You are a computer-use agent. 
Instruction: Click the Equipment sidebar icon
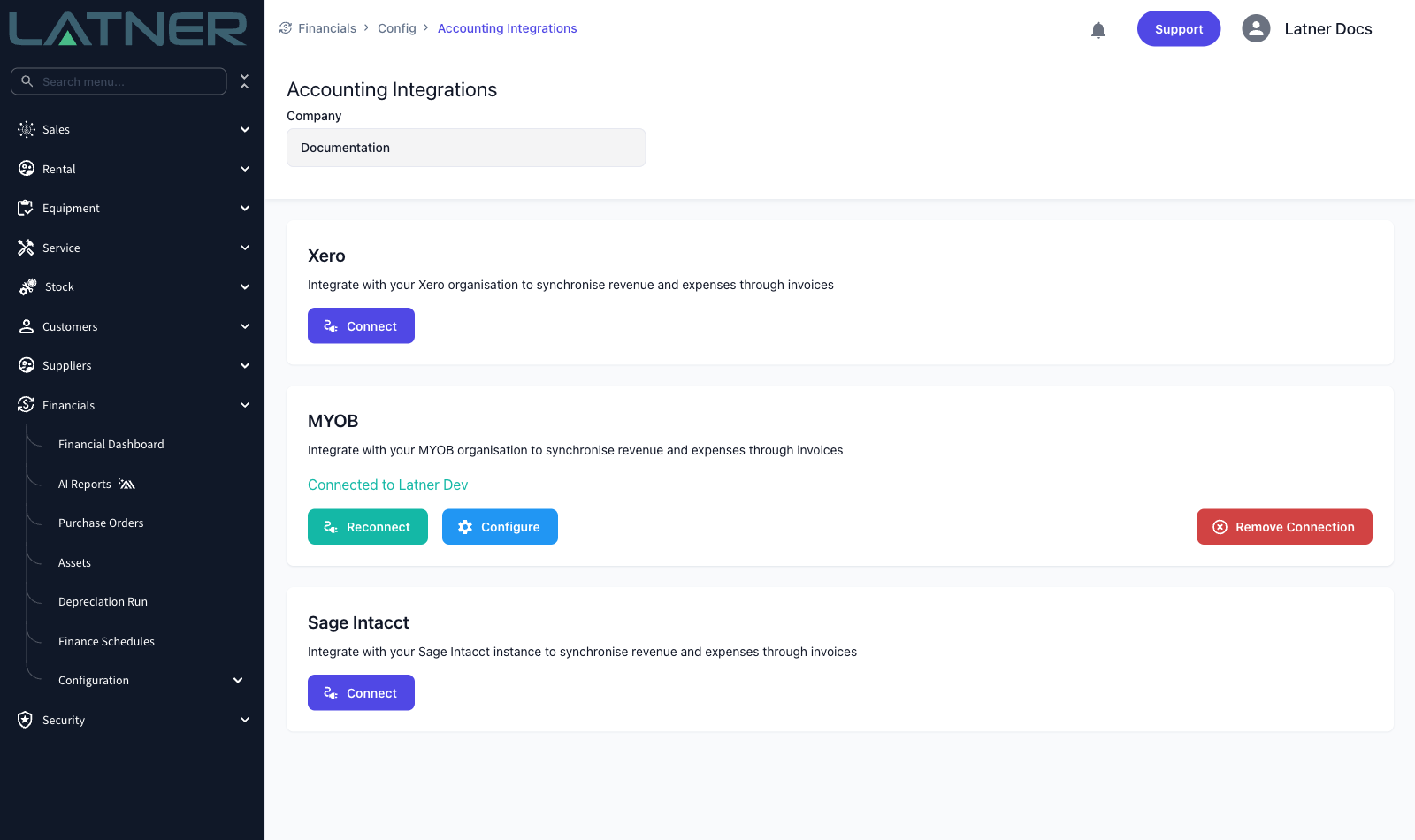[26, 208]
